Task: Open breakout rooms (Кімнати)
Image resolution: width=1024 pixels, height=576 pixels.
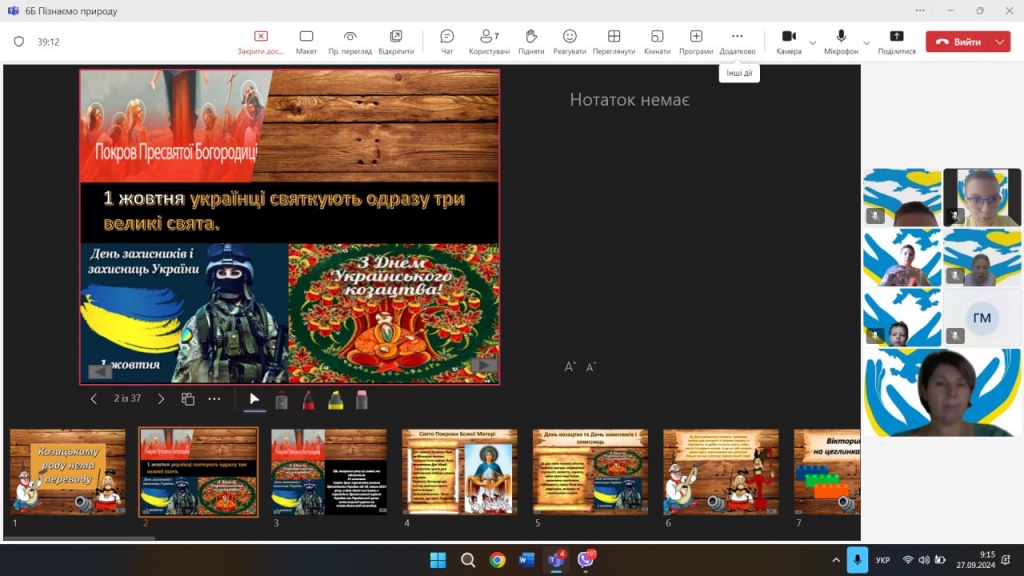Action: point(657,41)
